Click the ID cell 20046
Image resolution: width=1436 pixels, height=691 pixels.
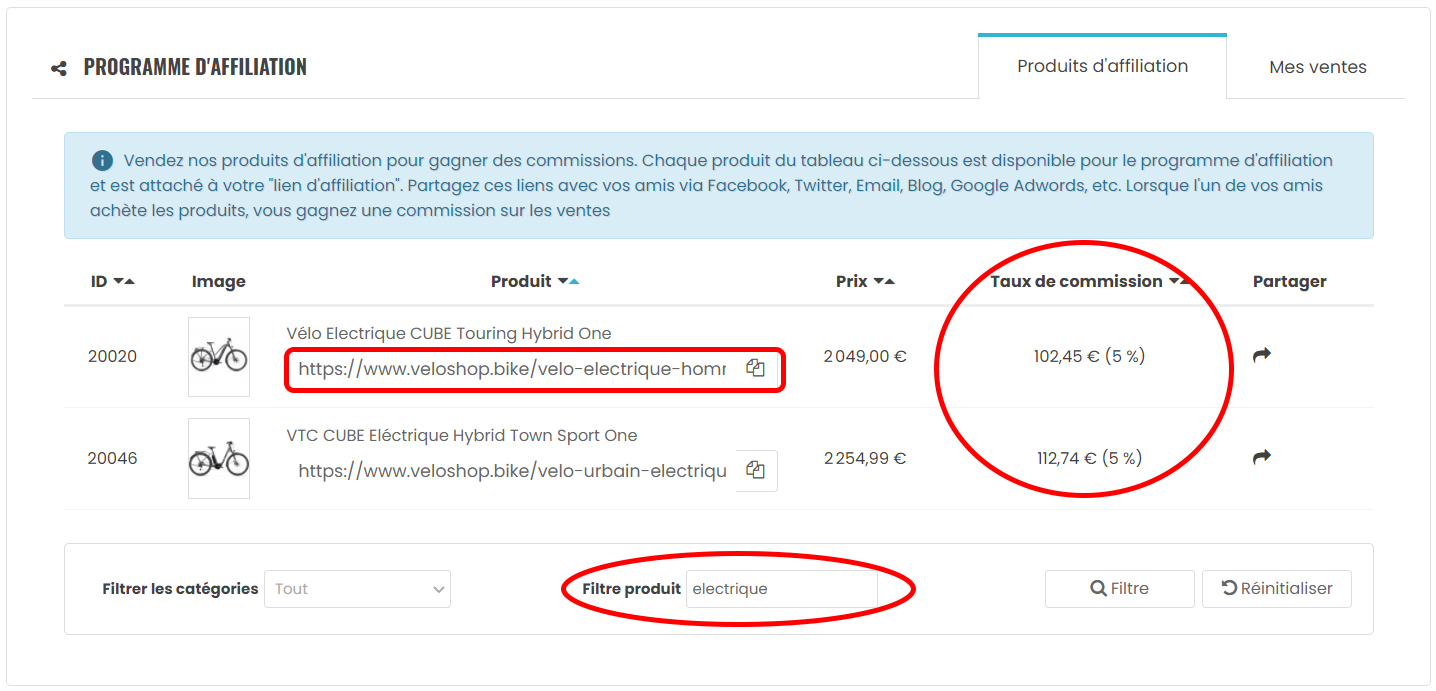[112, 458]
